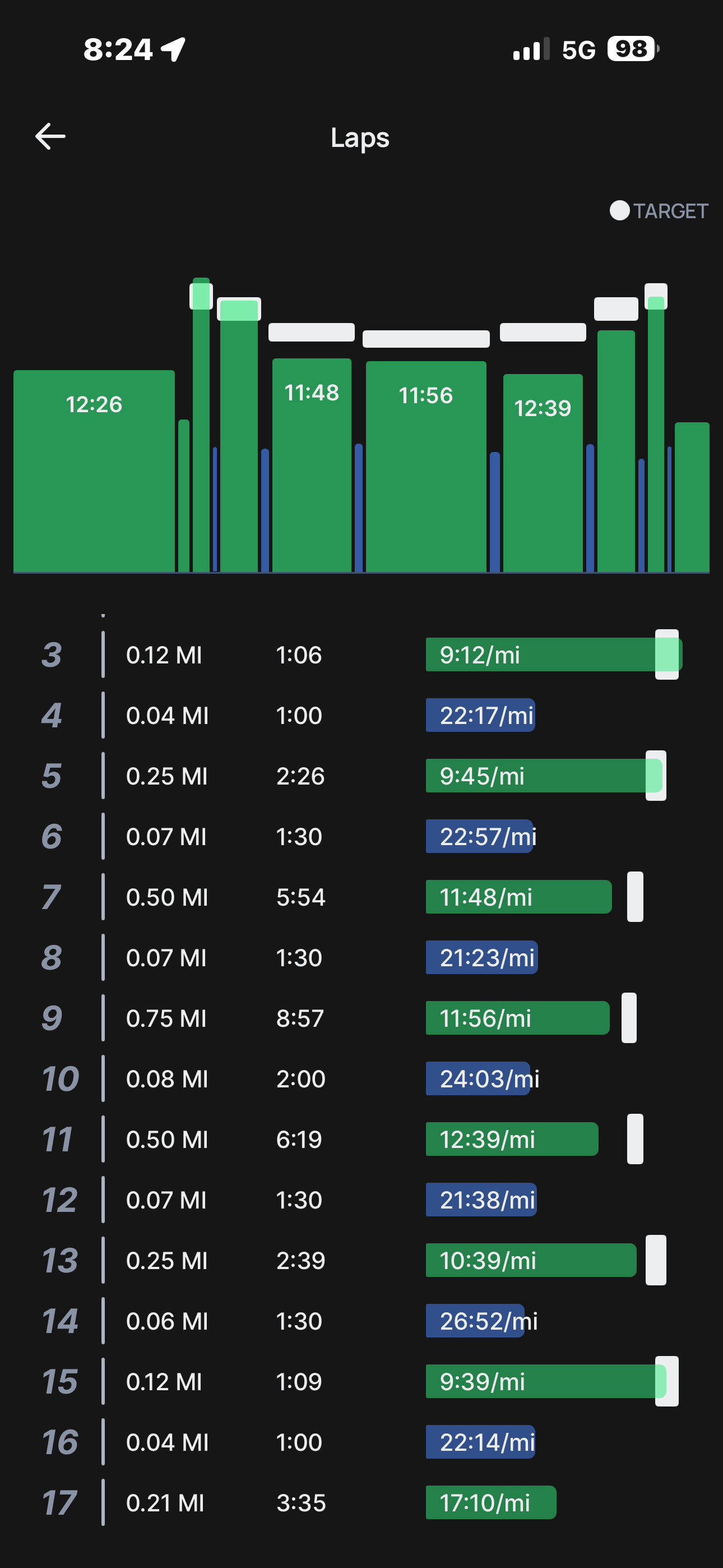The width and height of the screenshot is (723, 1568).
Task: Tap the 10:39/mi pace bar
Action: pos(531,1260)
